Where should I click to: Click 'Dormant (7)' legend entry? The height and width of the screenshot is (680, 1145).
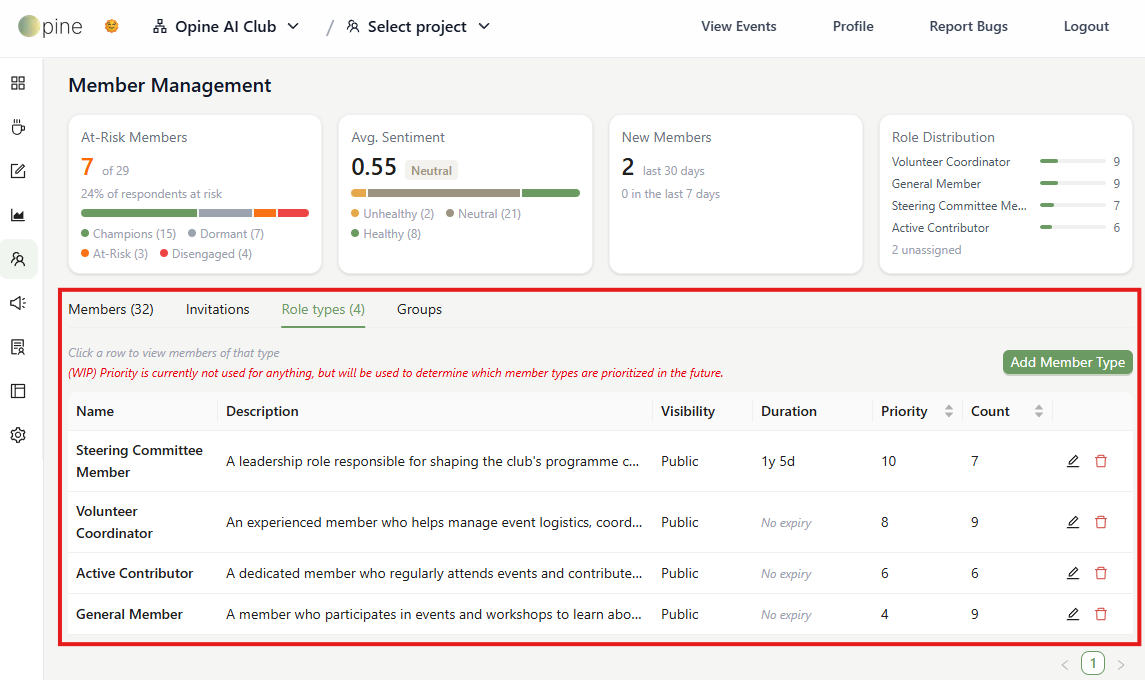226,234
